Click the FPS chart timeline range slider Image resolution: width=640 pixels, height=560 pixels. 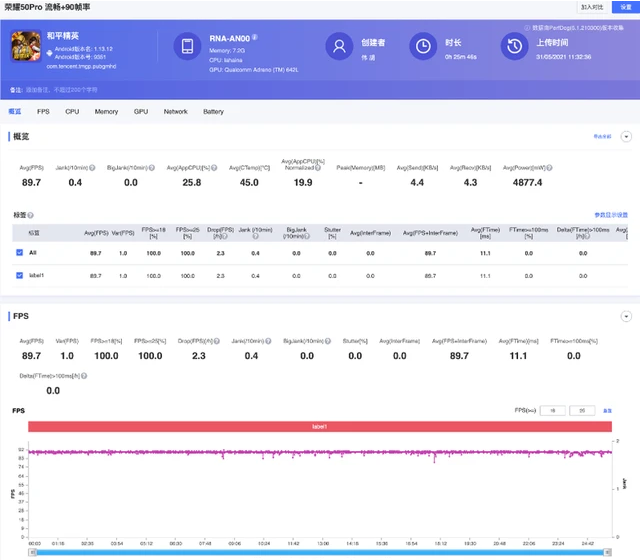click(320, 552)
